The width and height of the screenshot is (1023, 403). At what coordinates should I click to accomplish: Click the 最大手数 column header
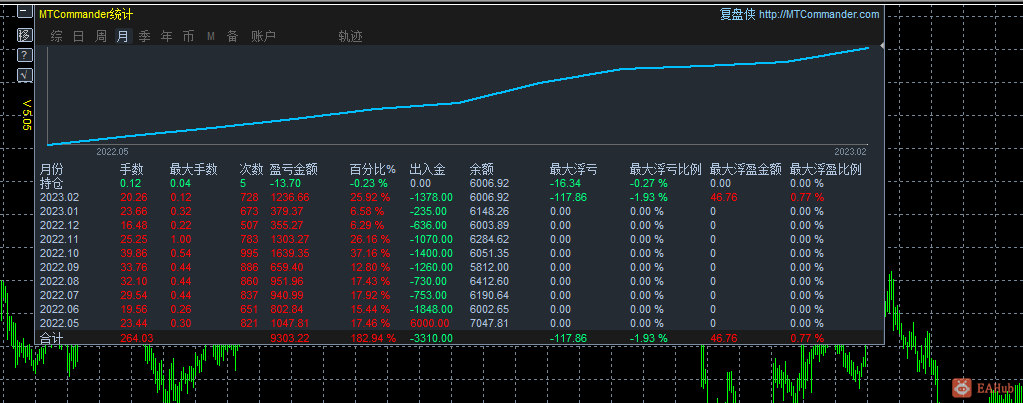(x=193, y=170)
